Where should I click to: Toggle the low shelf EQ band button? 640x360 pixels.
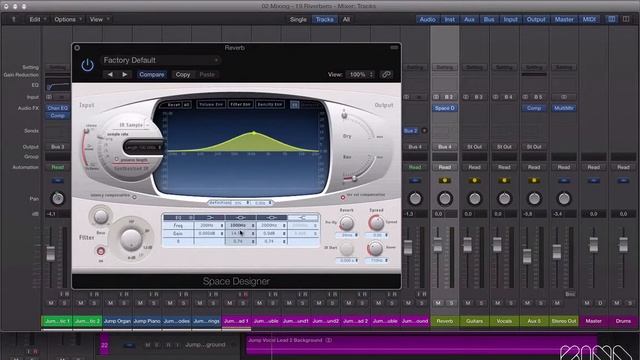[x=210, y=218]
